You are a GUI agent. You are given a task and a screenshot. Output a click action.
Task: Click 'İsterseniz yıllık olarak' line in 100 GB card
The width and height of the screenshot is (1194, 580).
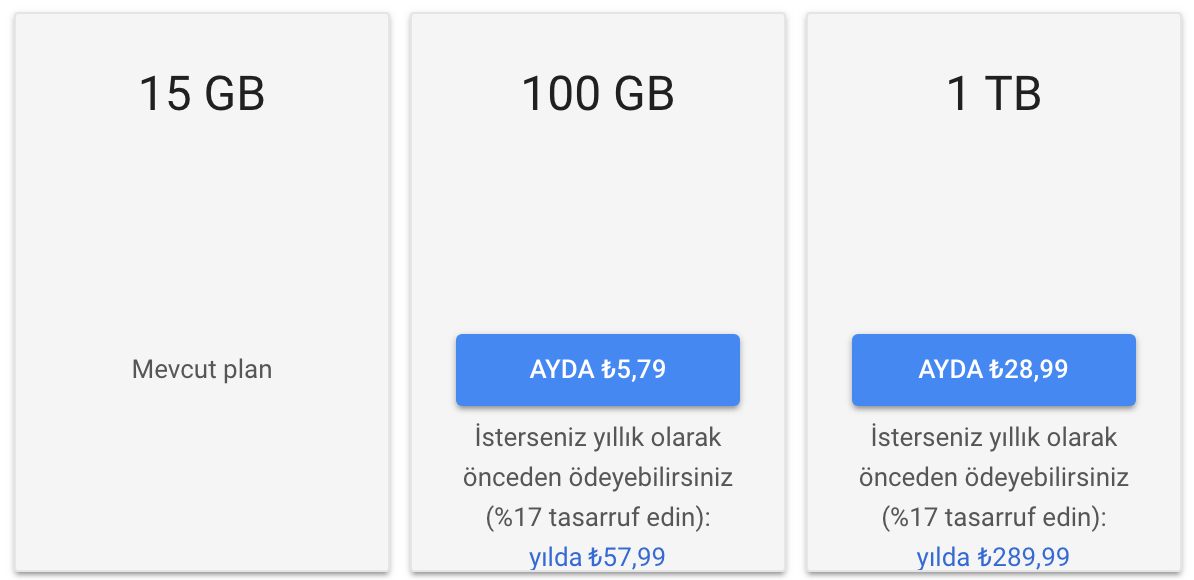598,438
